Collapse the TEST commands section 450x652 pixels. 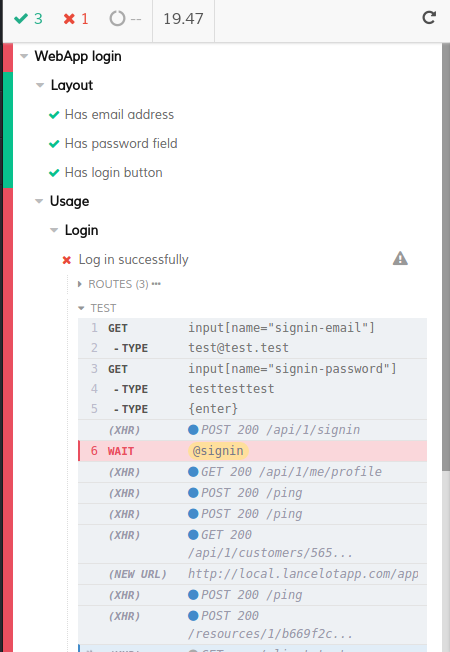(x=81, y=308)
